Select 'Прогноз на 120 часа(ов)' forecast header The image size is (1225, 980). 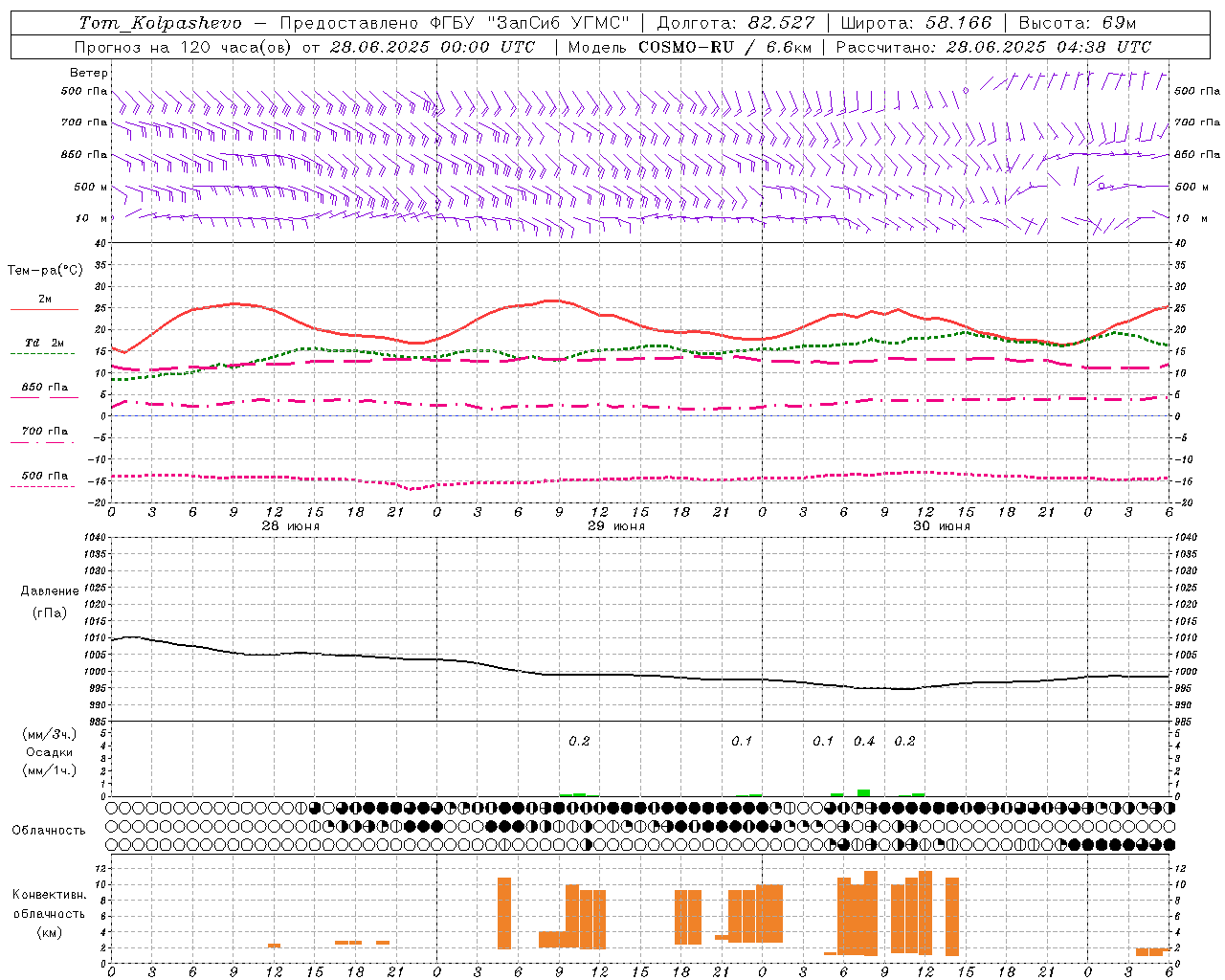[x=184, y=47]
